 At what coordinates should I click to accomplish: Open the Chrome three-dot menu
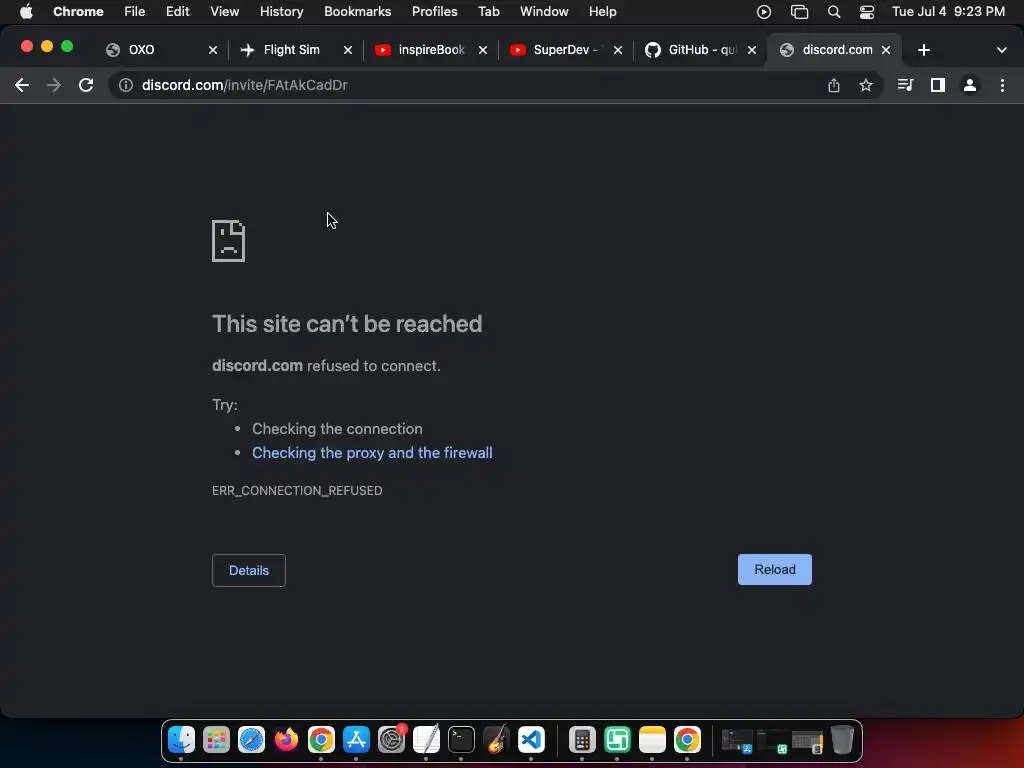coord(1002,85)
